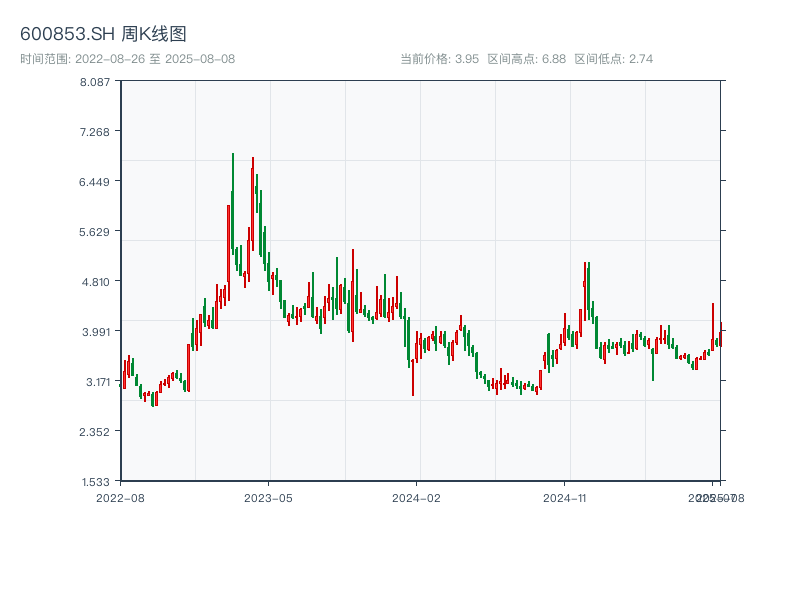Click the y-axis value 8.087
Screen dimensions: 800x600
tap(94, 82)
